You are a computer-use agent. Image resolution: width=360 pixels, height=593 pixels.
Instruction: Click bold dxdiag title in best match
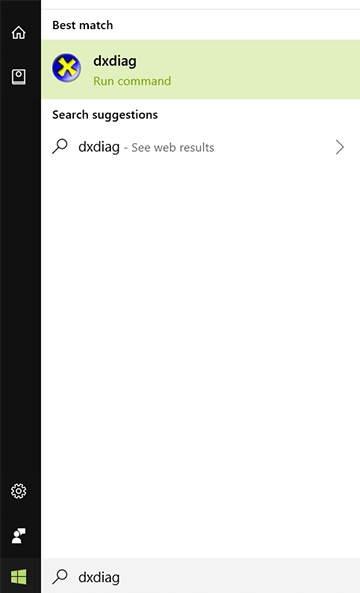coord(115,61)
